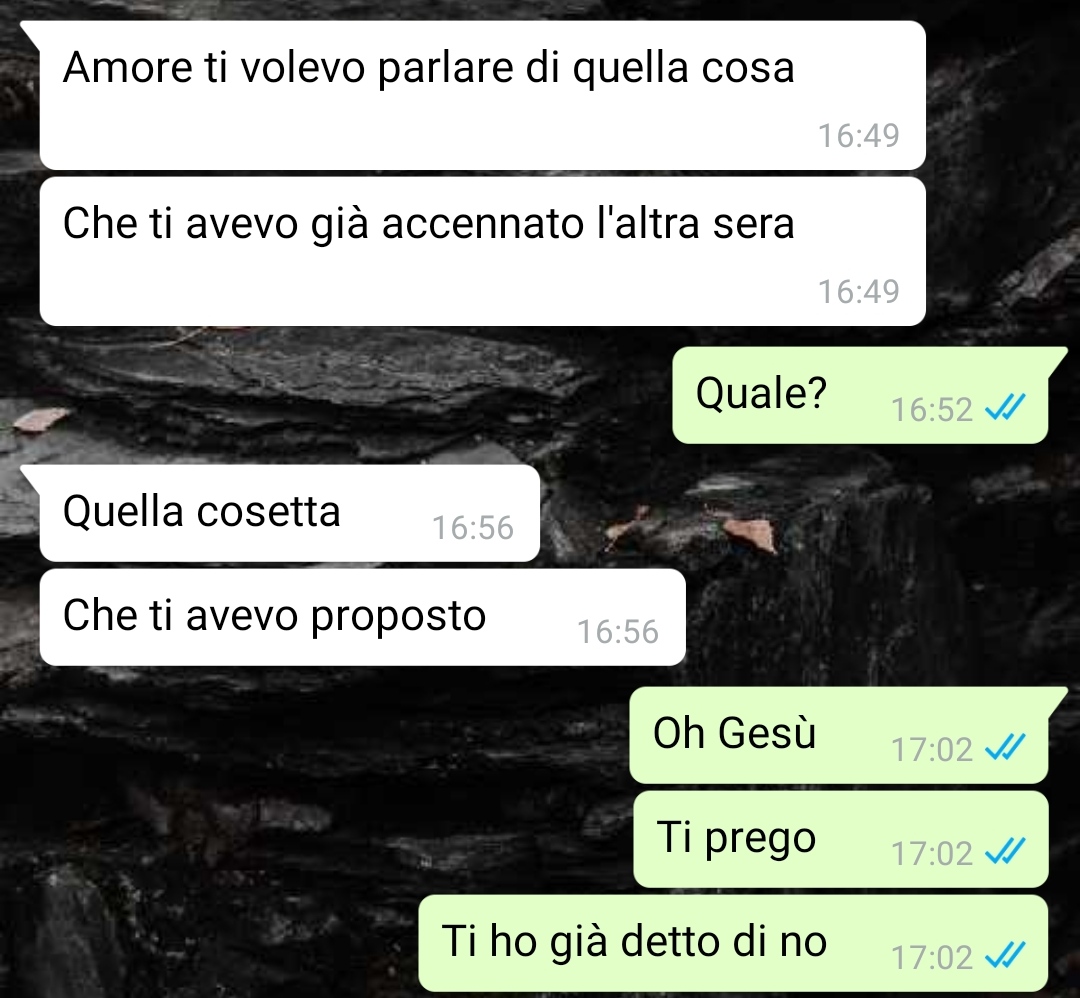Image resolution: width=1080 pixels, height=998 pixels.
Task: Tap the double-check read receipt on "Quale?"
Action: pos(1006,409)
